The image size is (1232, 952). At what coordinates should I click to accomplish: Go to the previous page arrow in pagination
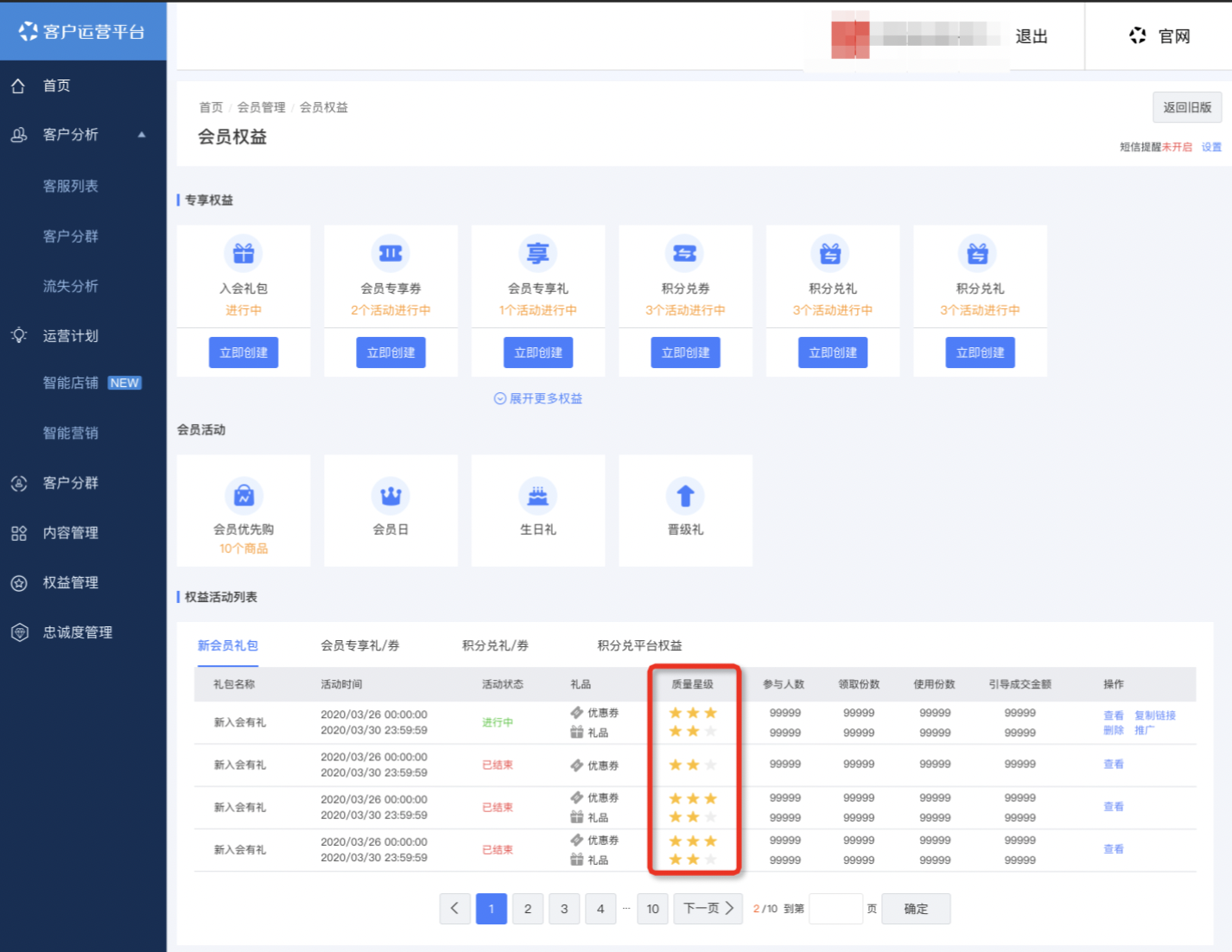(x=454, y=908)
